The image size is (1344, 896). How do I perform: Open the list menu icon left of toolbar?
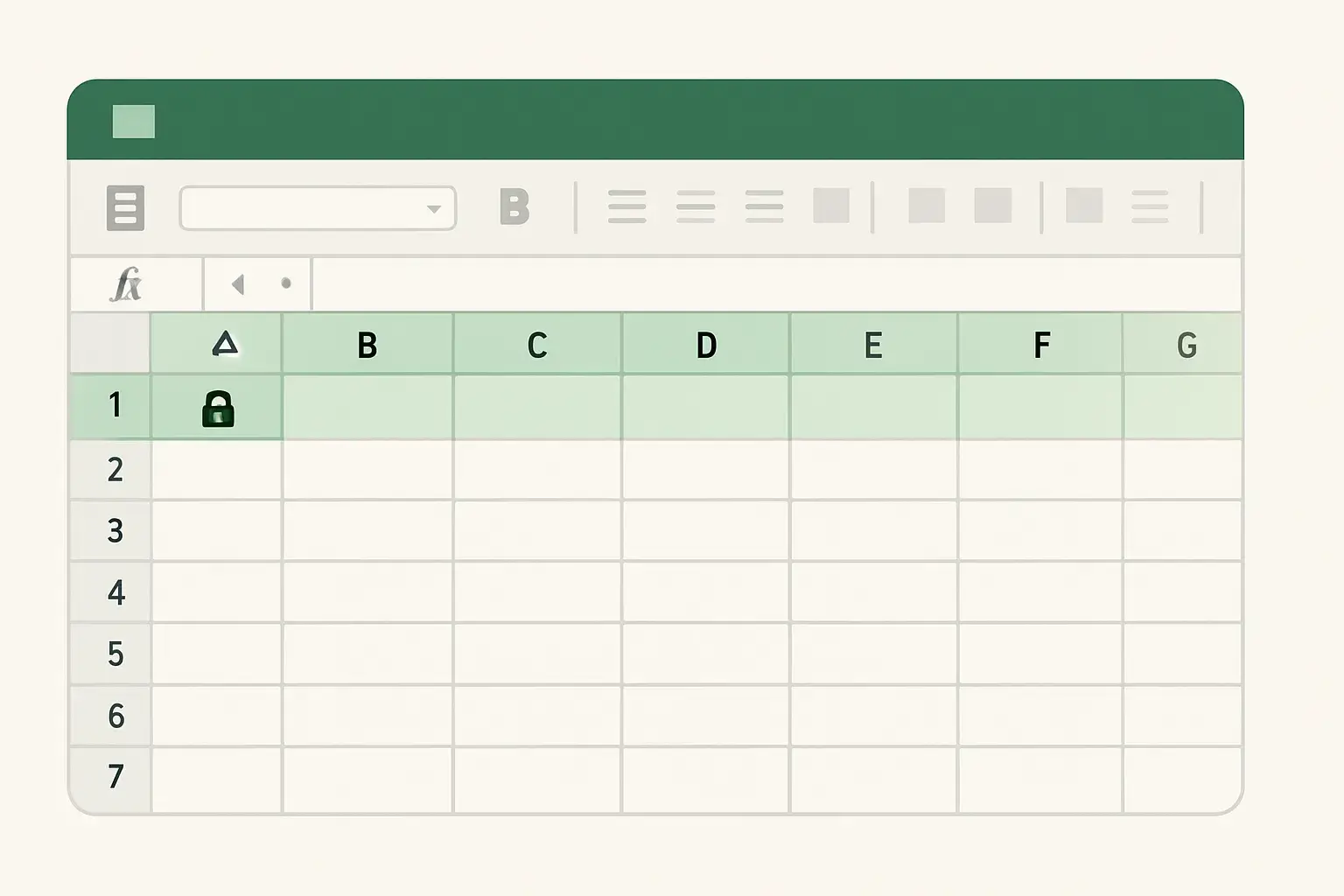point(125,207)
